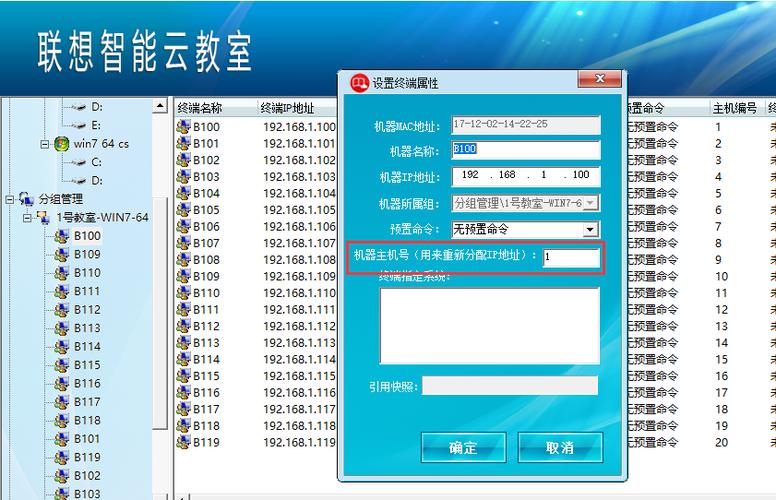Click the 引用快照 field
The image size is (776, 500).
pos(510,386)
